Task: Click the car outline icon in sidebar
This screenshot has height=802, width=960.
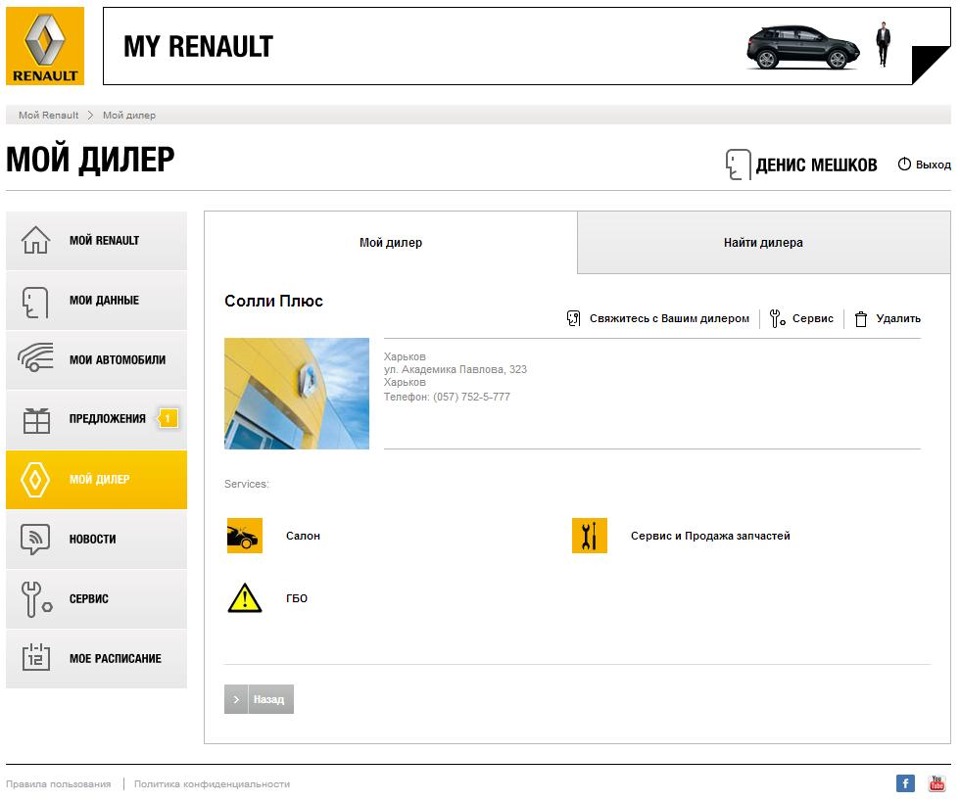Action: coord(36,358)
